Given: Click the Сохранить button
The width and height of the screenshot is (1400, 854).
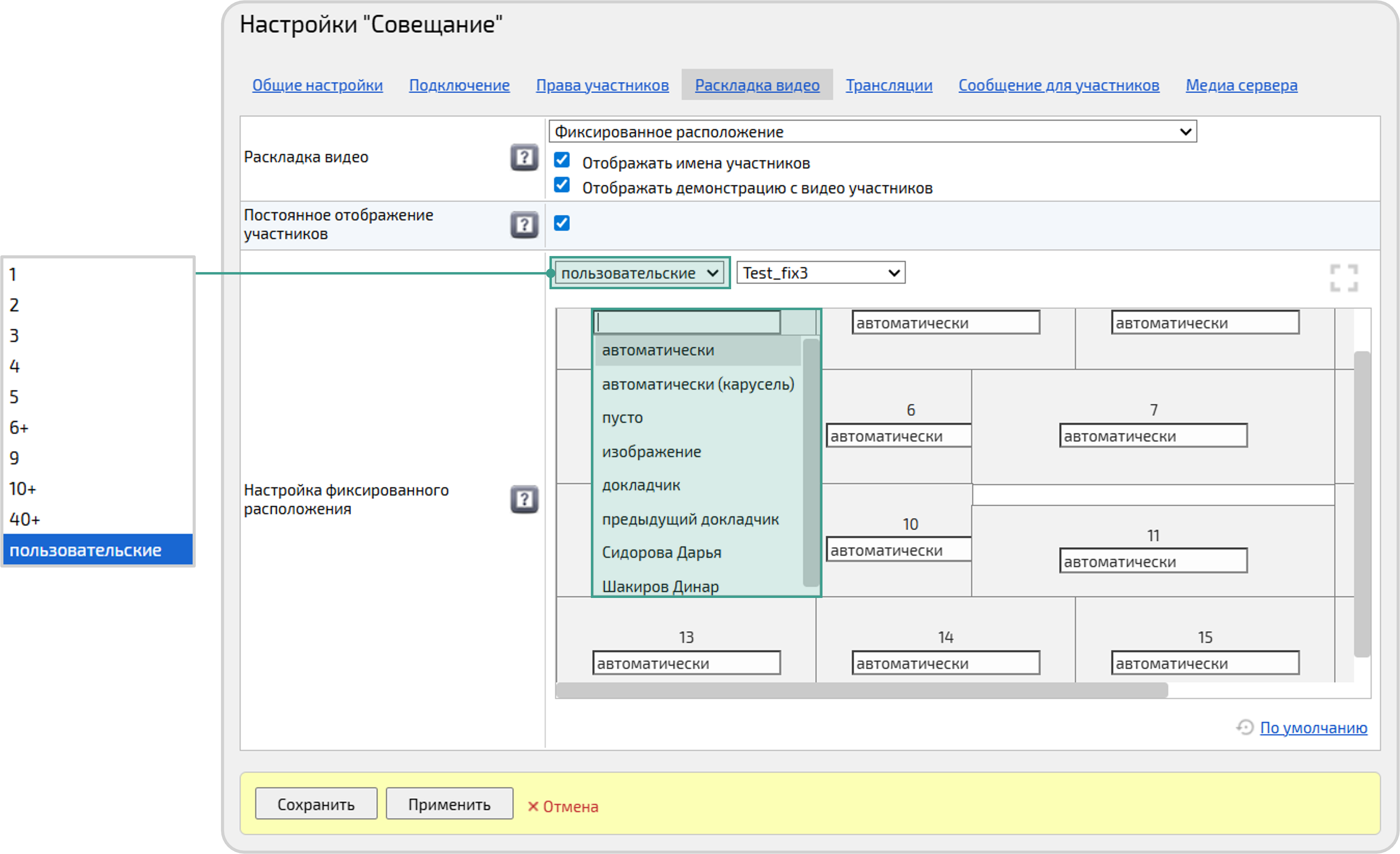Looking at the screenshot, I should 315,804.
